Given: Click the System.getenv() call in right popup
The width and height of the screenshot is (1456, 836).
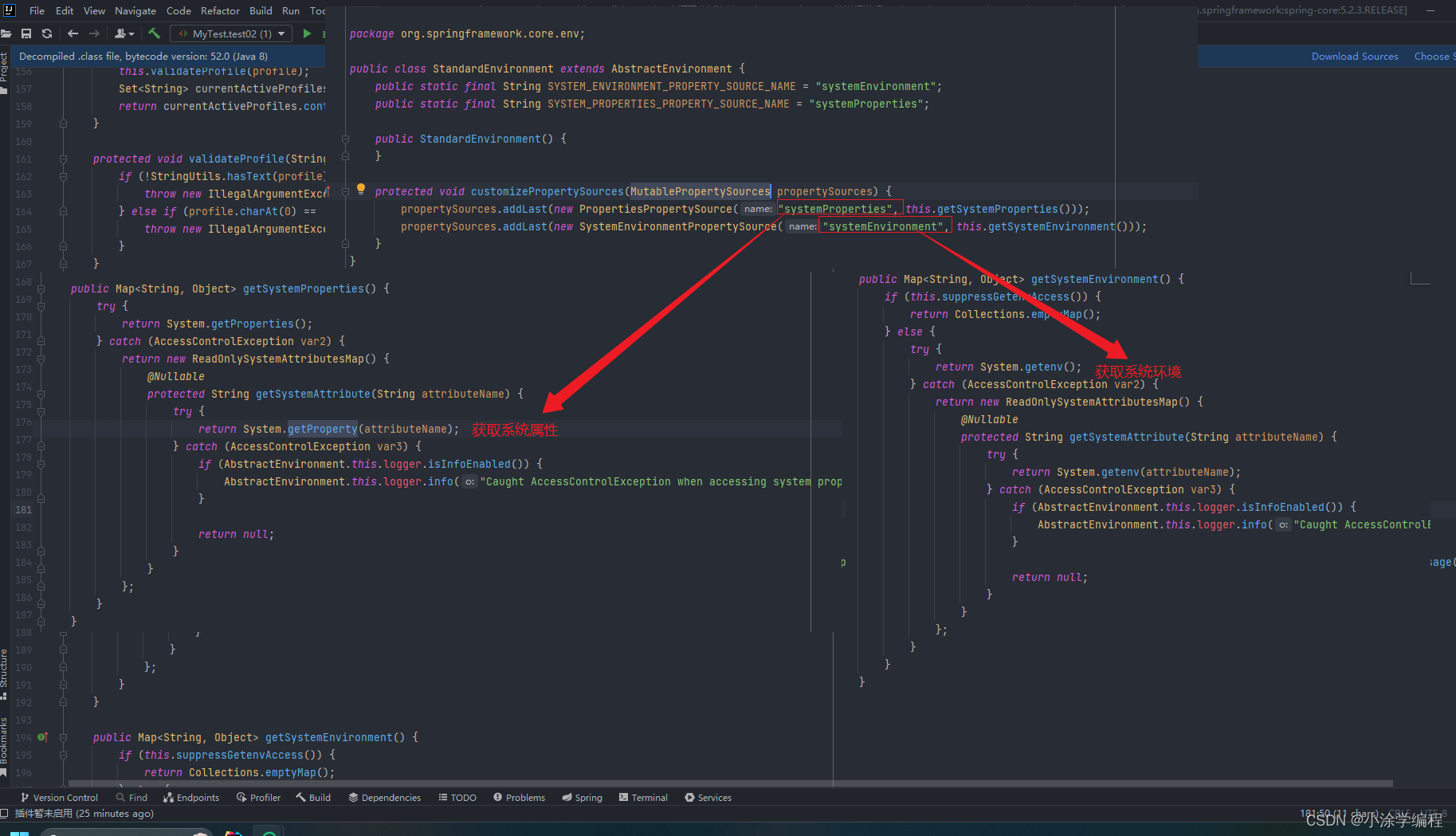Looking at the screenshot, I should [1028, 367].
